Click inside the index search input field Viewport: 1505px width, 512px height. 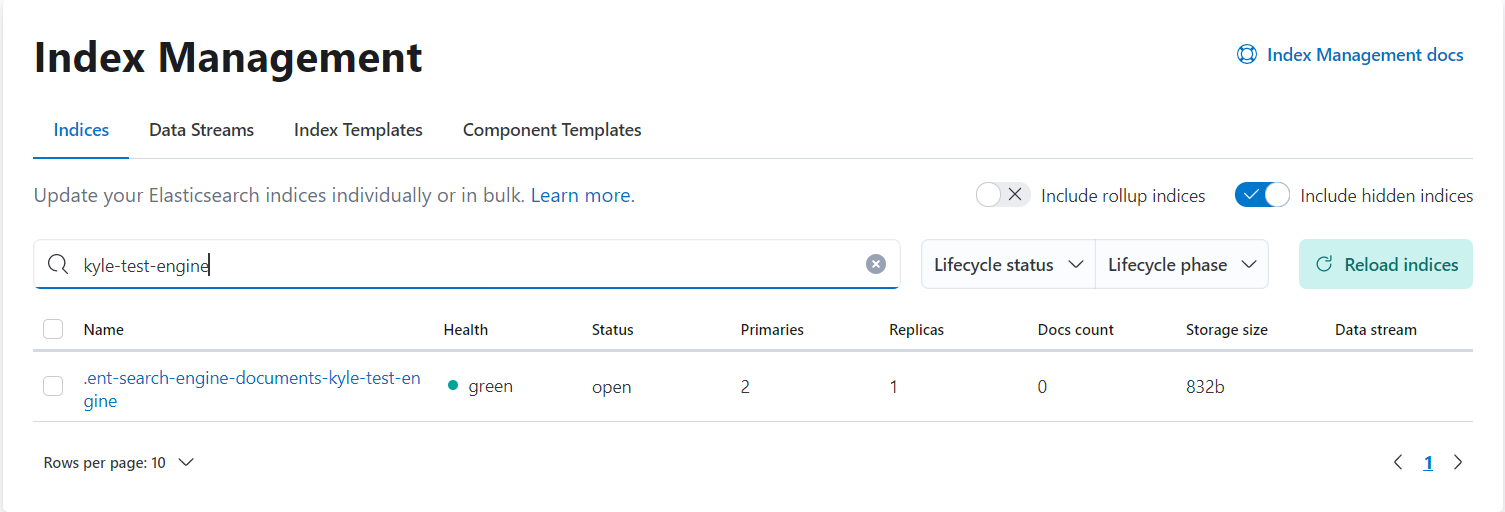coord(470,265)
